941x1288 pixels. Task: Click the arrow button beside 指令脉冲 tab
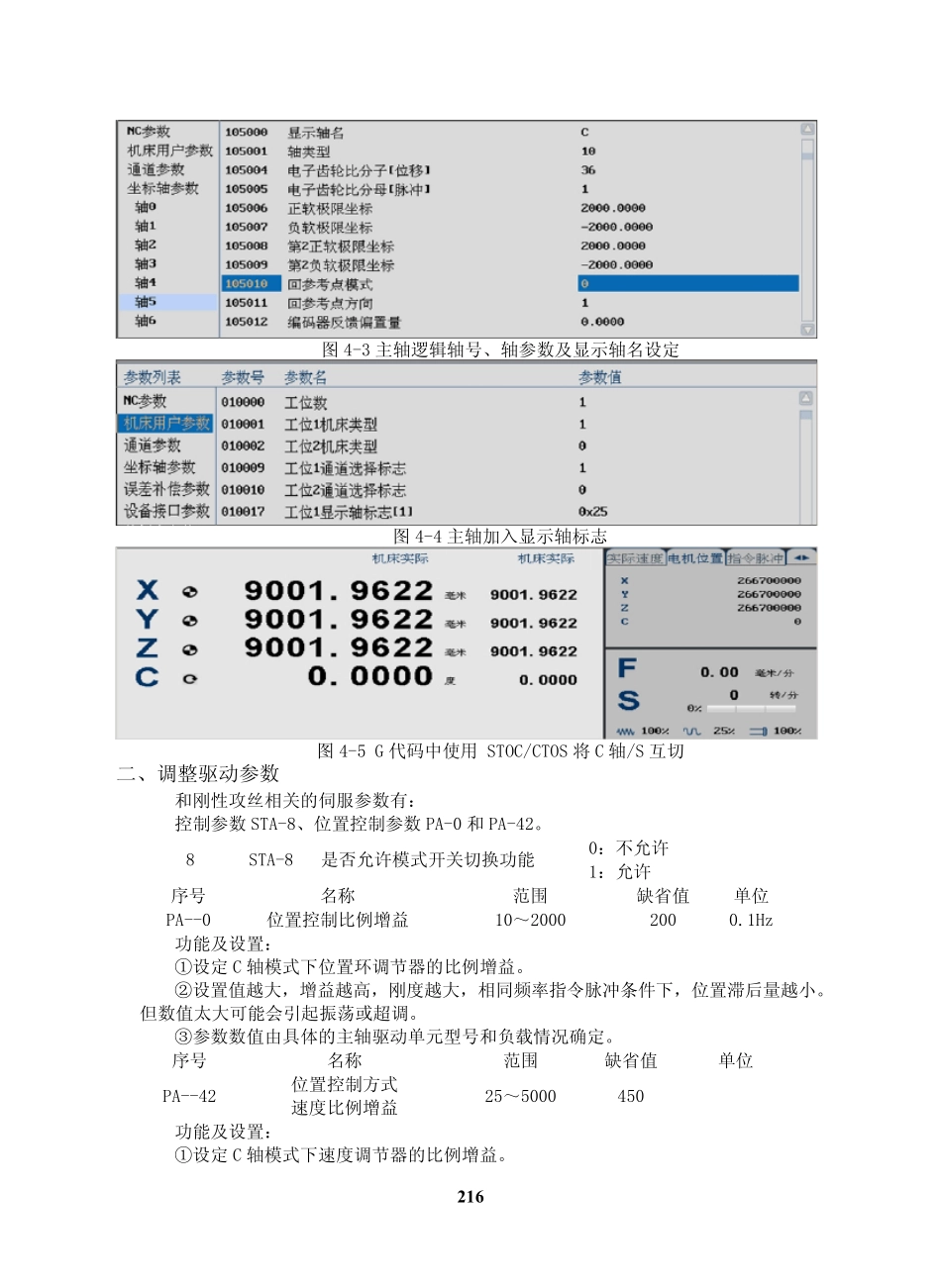[x=801, y=558]
